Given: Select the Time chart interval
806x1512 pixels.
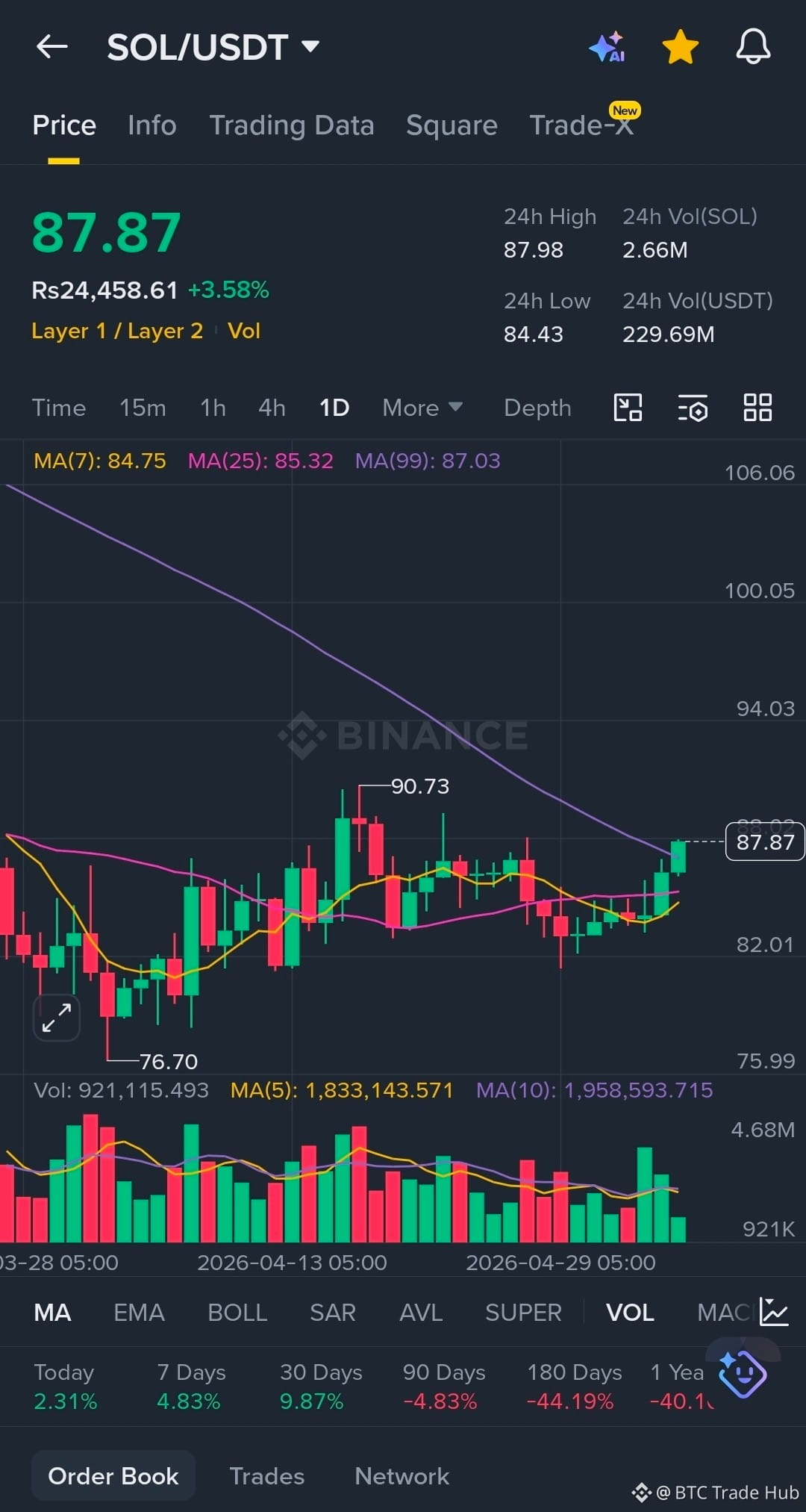Looking at the screenshot, I should [59, 408].
